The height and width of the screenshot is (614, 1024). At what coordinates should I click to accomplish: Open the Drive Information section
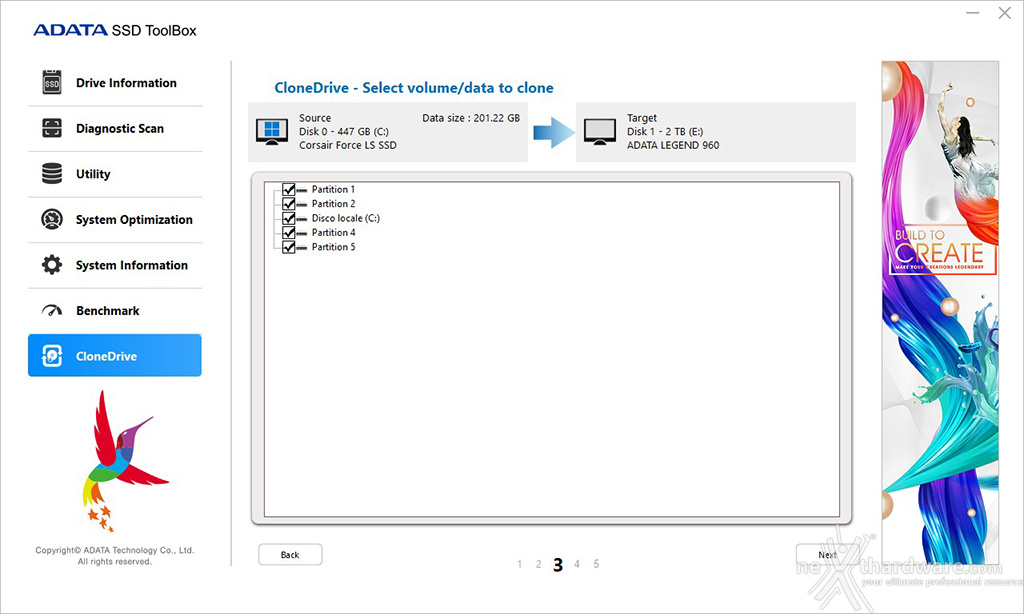click(x=115, y=83)
